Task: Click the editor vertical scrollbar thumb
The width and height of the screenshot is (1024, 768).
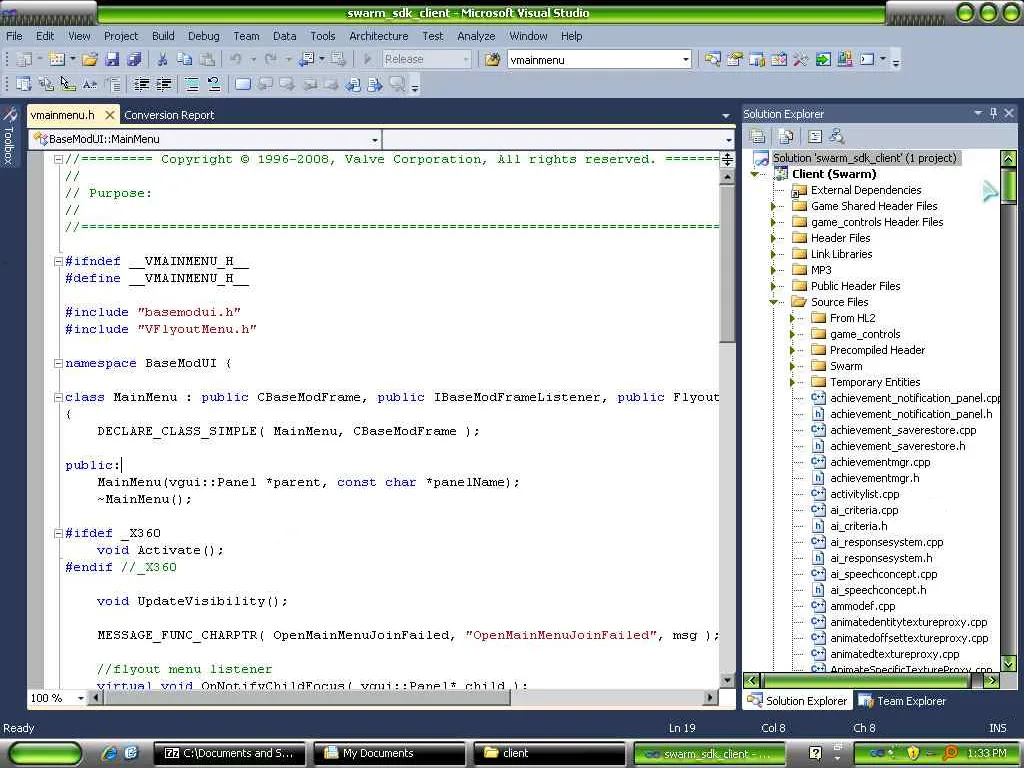Action: pyautogui.click(x=727, y=263)
